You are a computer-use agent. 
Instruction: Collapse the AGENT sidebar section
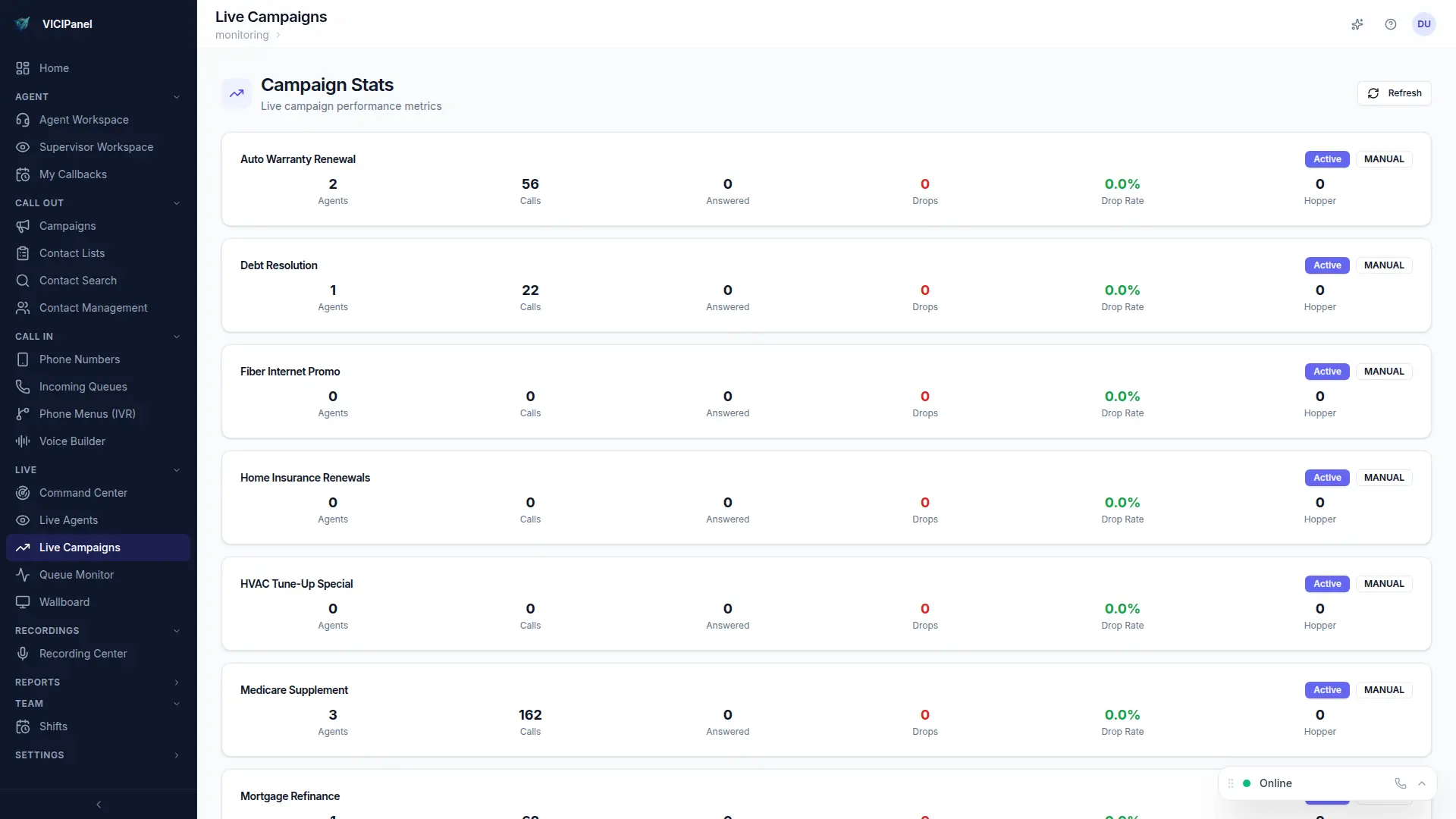[x=176, y=97]
